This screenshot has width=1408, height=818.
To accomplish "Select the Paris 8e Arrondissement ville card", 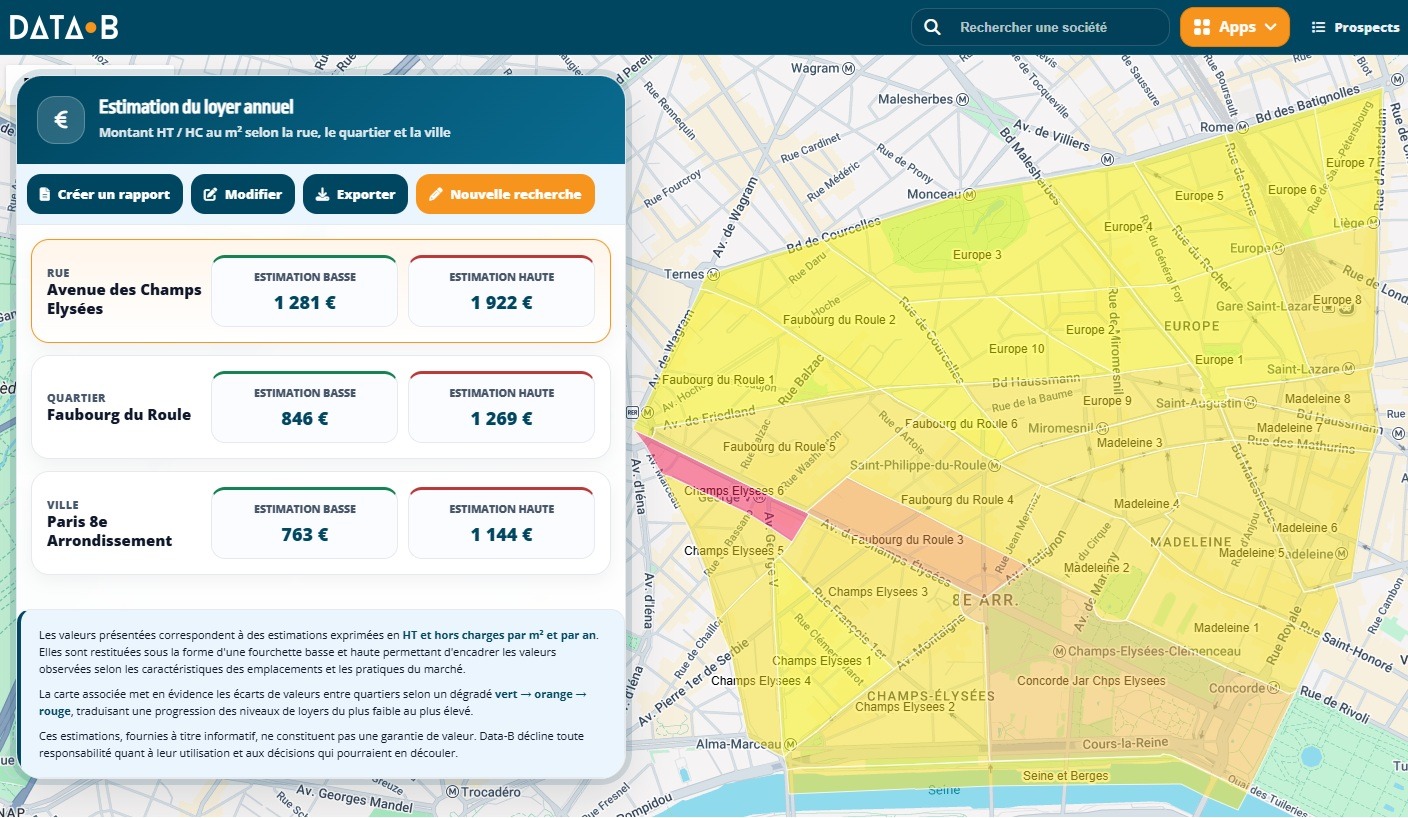I will [x=321, y=523].
